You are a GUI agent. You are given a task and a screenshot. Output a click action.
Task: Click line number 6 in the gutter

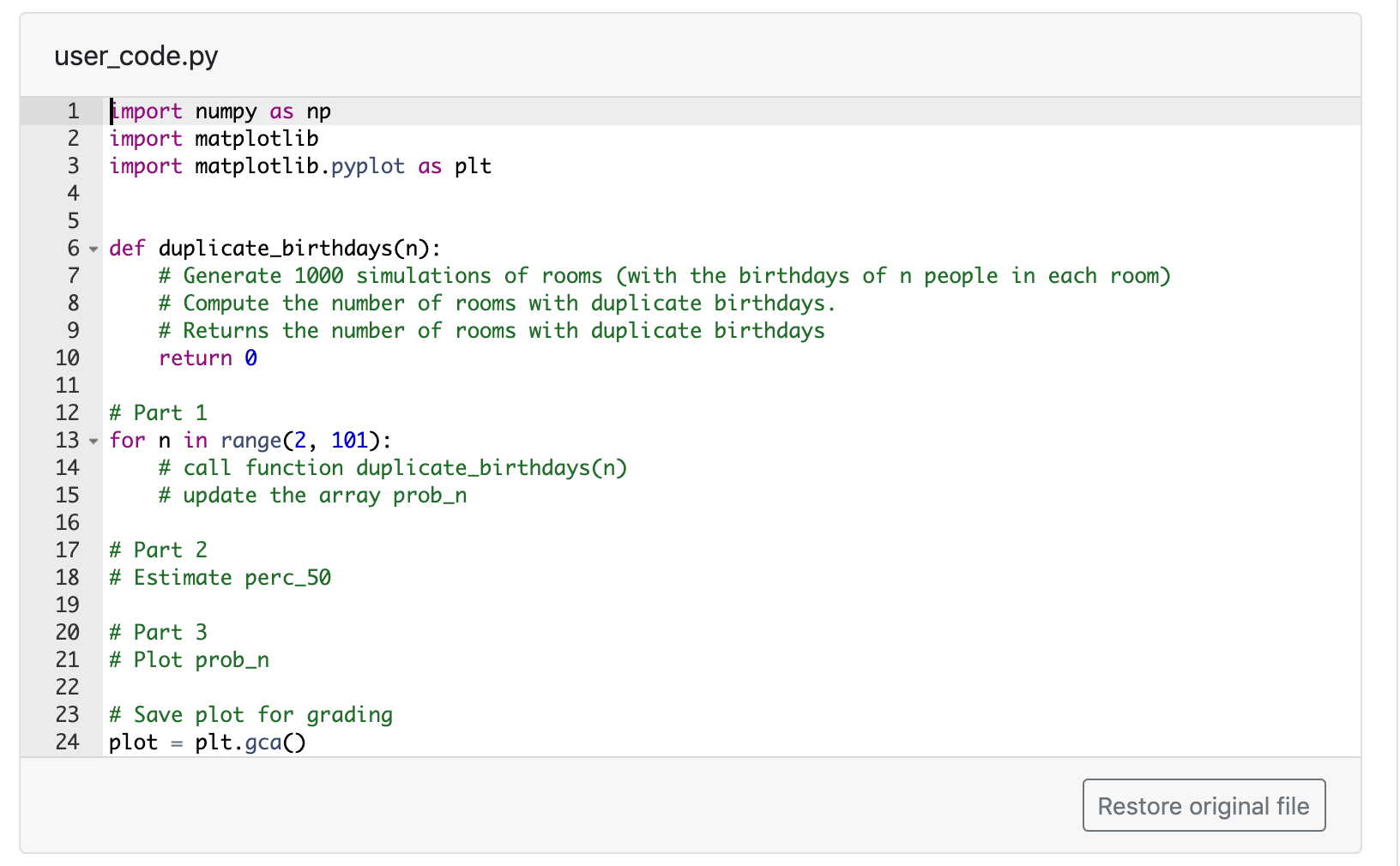point(73,249)
